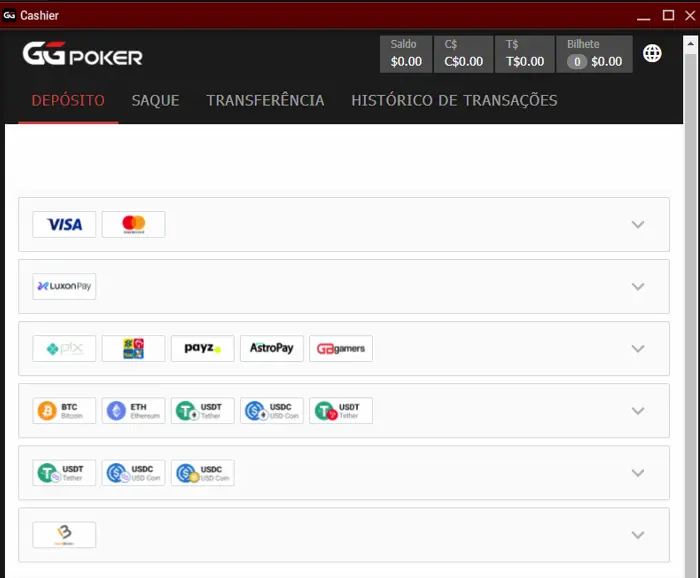Select the Mastercard deposit option
The image size is (700, 578).
click(133, 225)
